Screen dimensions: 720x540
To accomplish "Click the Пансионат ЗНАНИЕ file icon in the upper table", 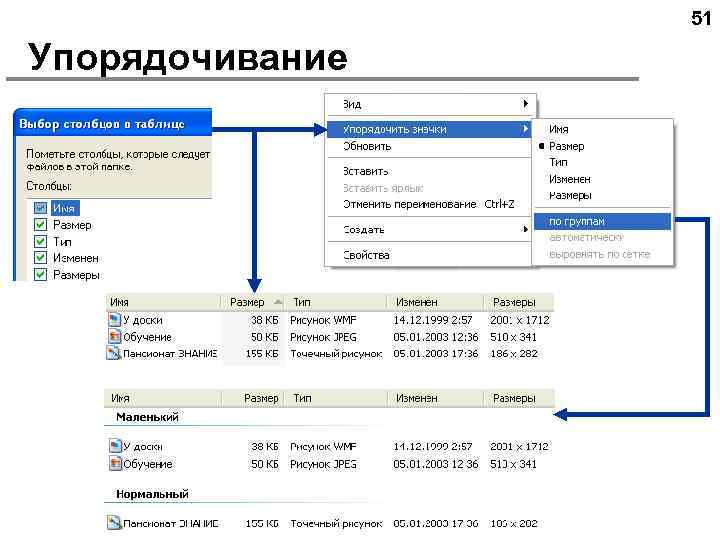I will click(114, 353).
